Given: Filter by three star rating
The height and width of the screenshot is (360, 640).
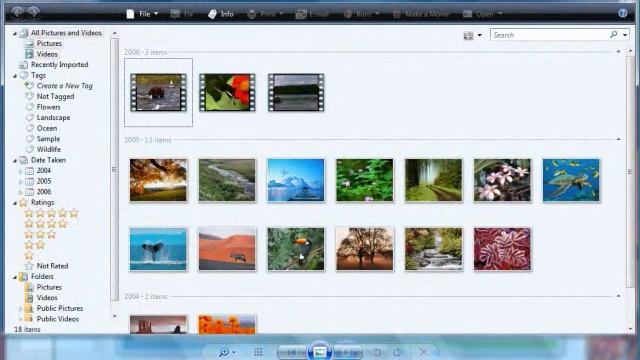Looking at the screenshot, I should 40,234.
